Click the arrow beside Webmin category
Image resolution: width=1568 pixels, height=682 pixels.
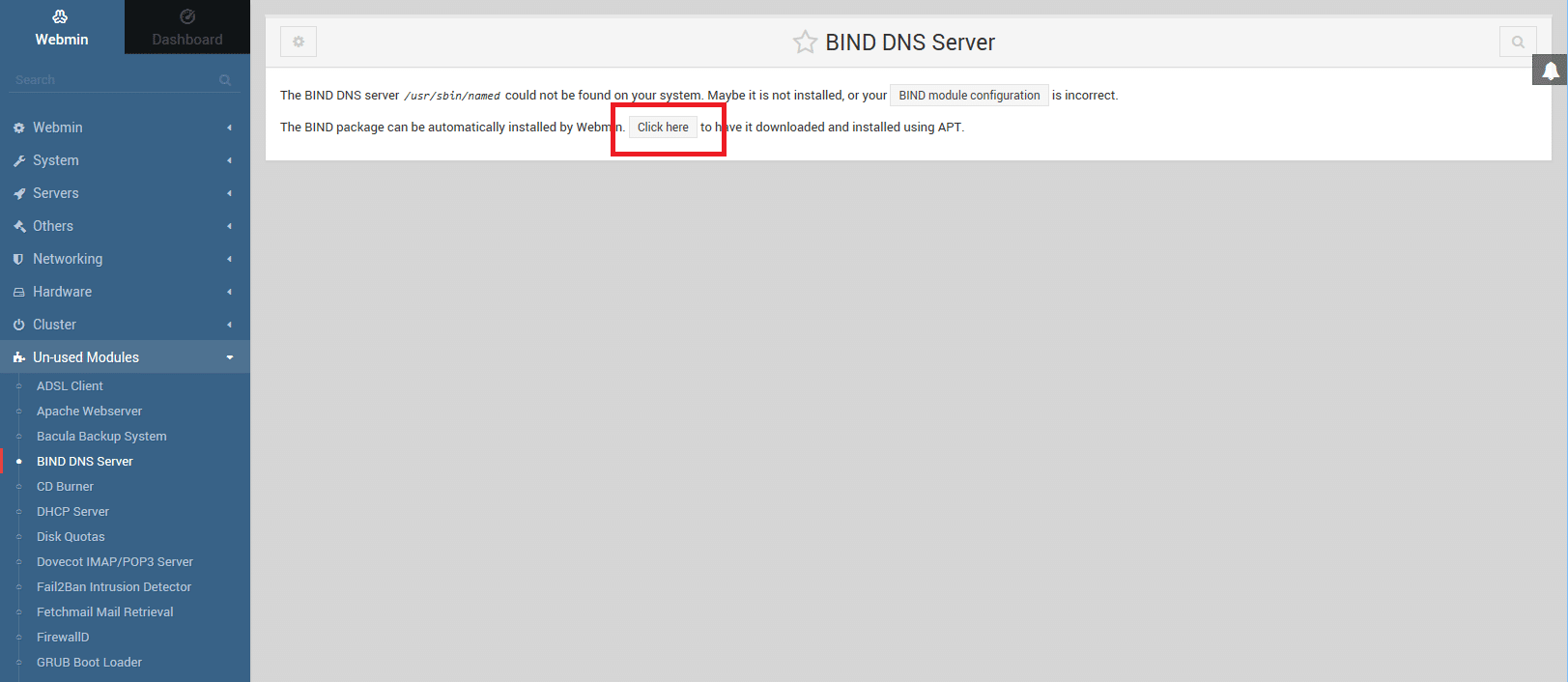[x=229, y=128]
